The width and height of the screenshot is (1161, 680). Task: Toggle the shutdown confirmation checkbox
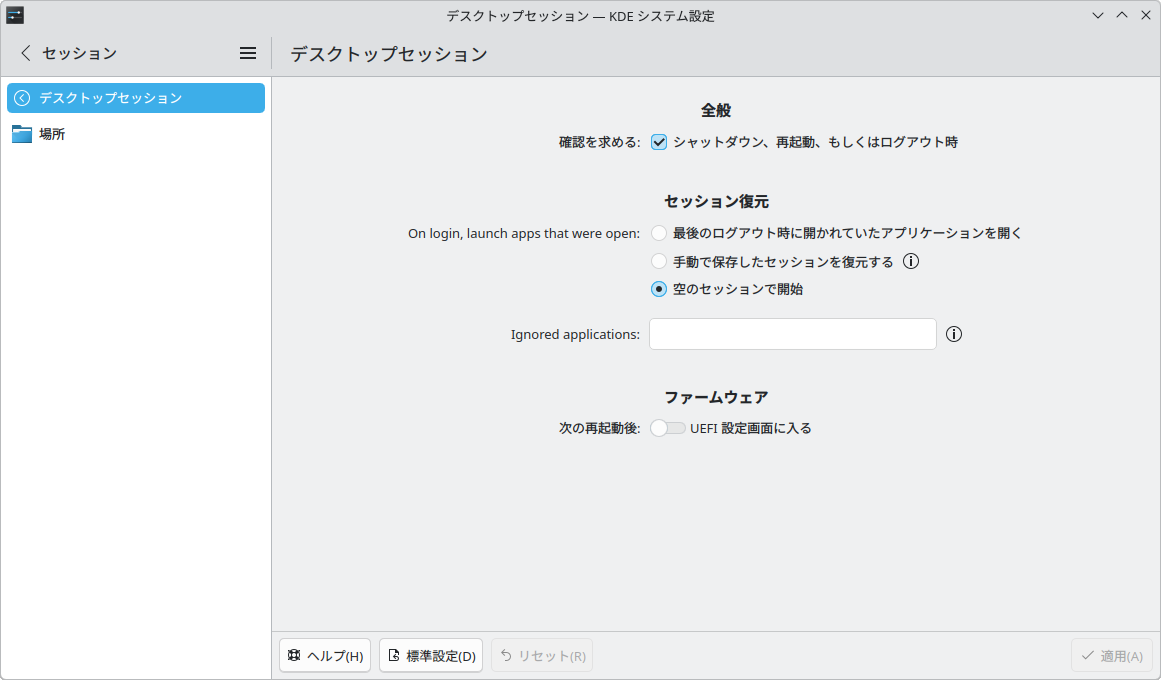[x=659, y=142]
